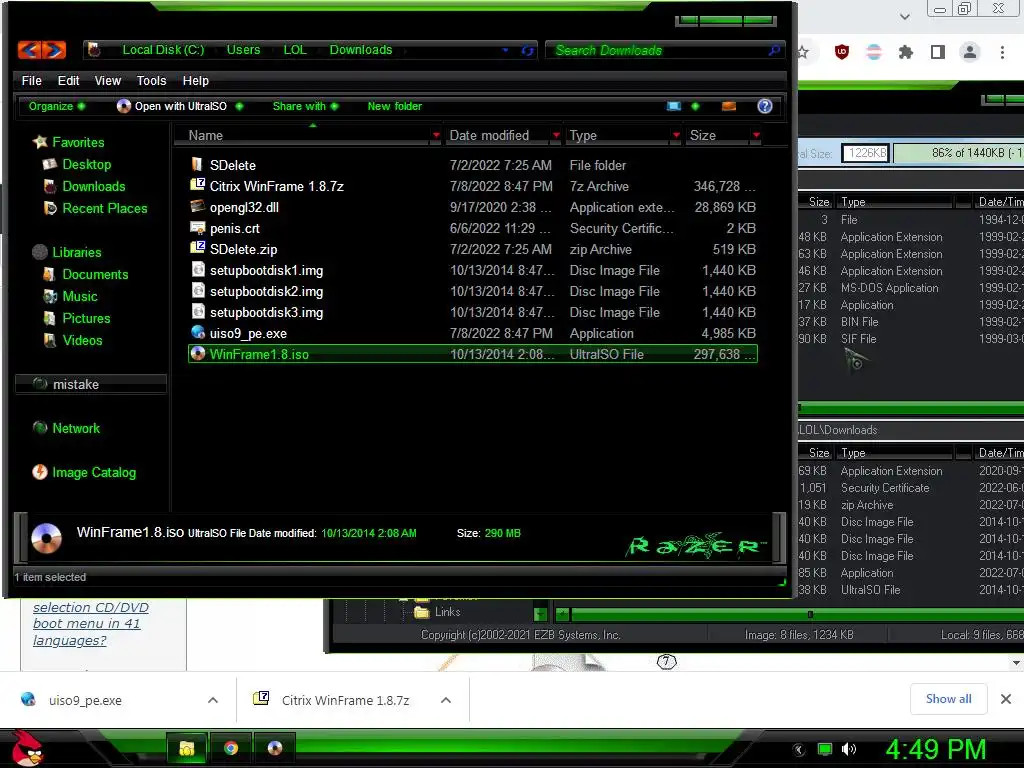Open the Chrome extensions puzzle icon
This screenshot has width=1024, height=768.
906,52
